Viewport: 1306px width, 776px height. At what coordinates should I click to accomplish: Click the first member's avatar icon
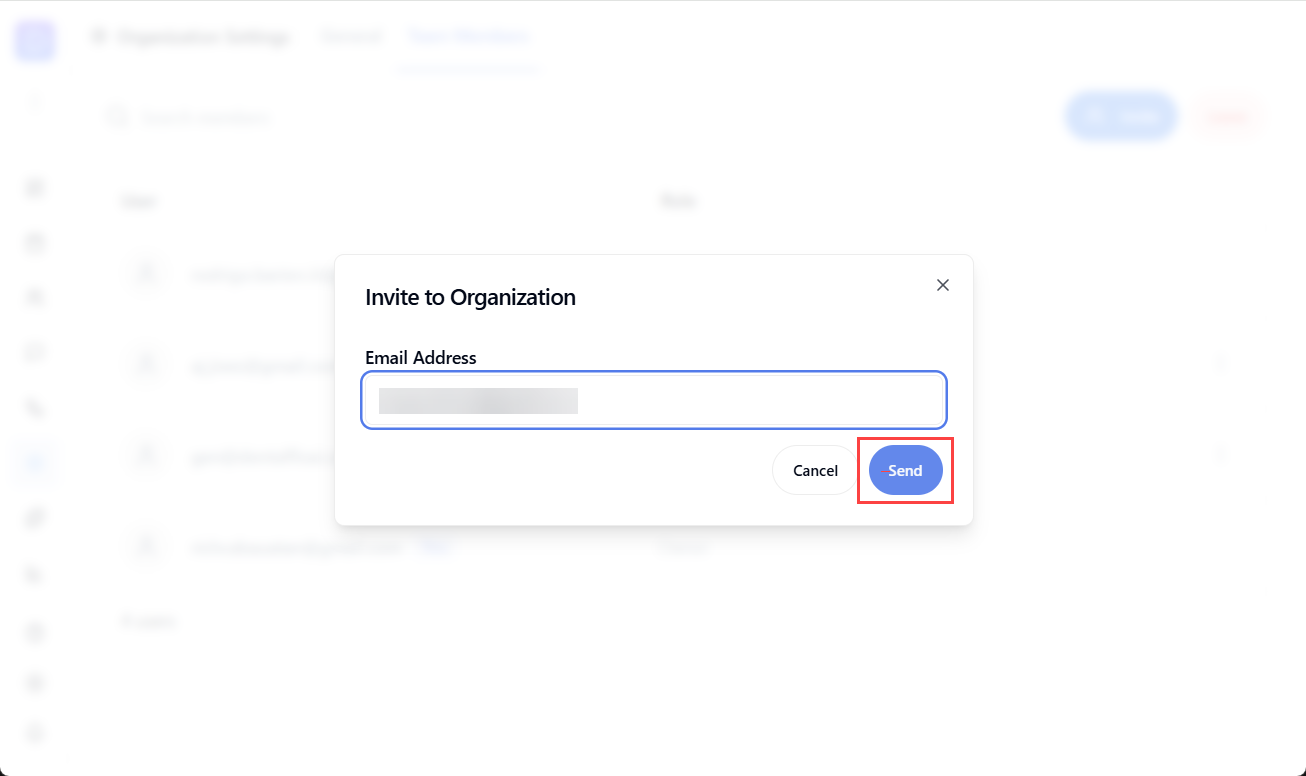click(146, 273)
